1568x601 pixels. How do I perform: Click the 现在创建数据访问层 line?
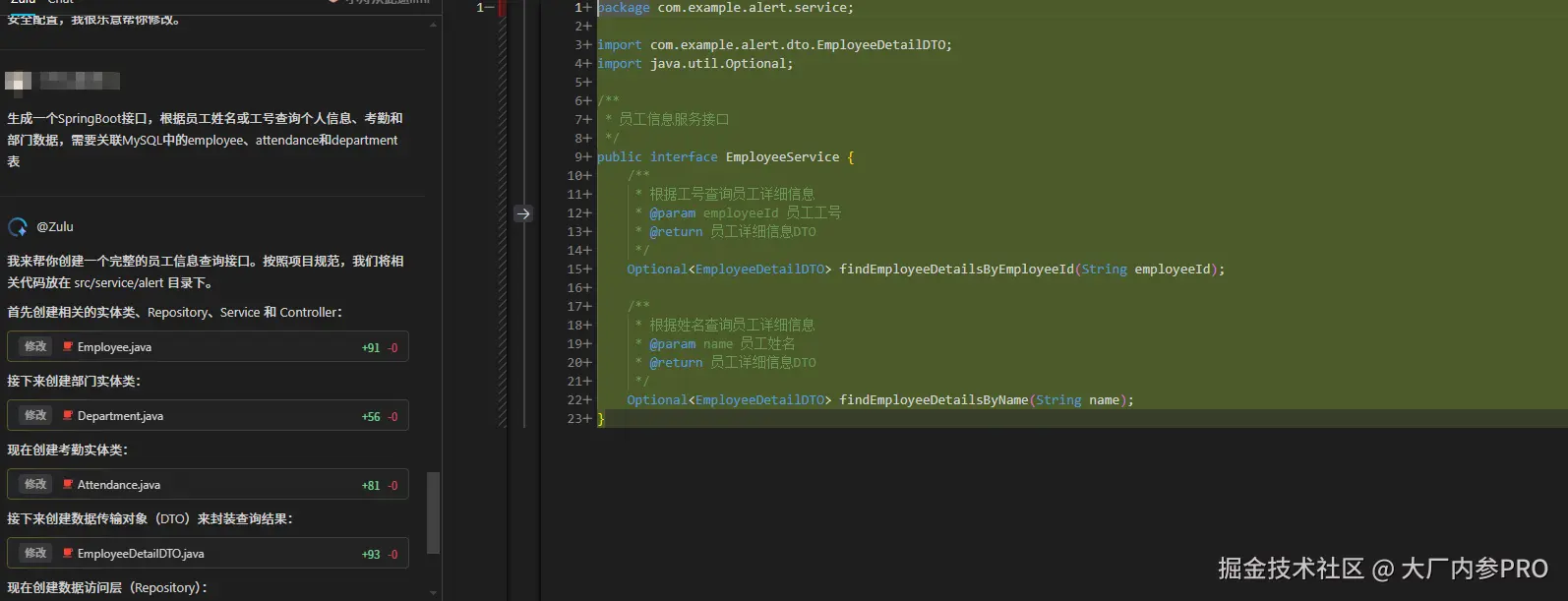107,587
